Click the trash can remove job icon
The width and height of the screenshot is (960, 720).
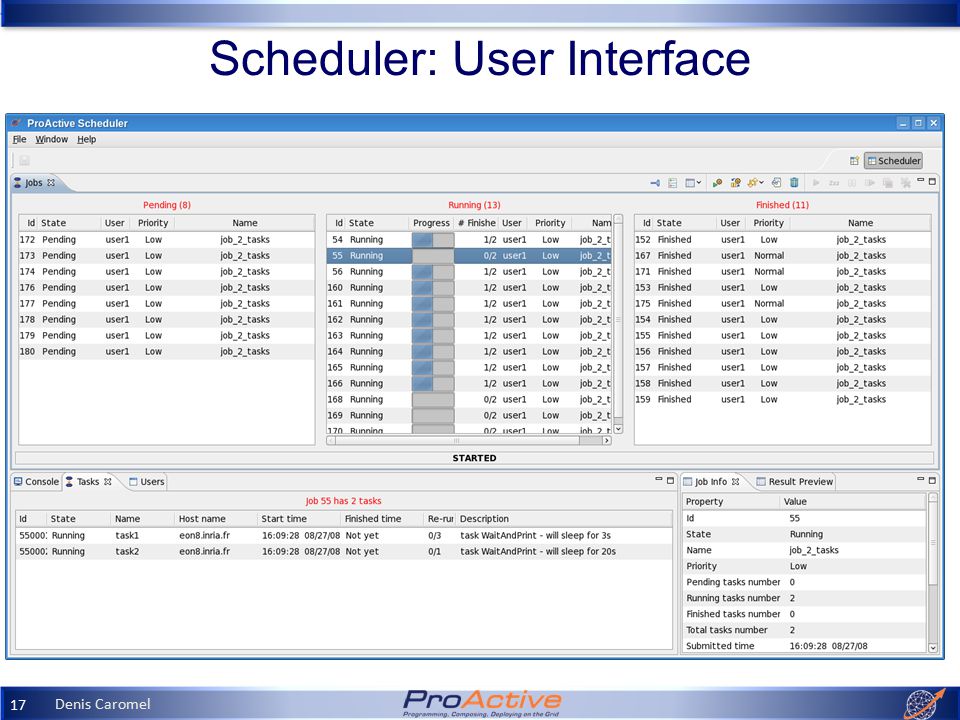[794, 182]
